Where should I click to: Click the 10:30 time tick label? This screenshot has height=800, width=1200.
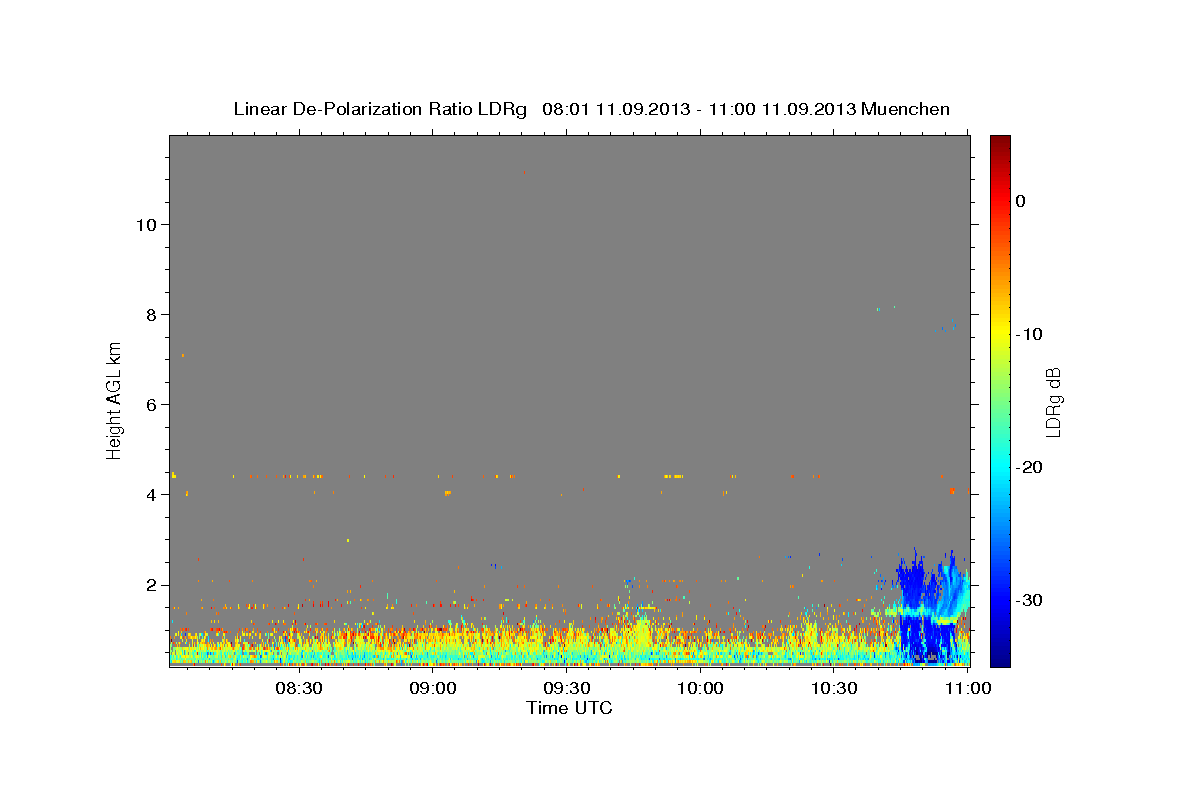coord(835,688)
